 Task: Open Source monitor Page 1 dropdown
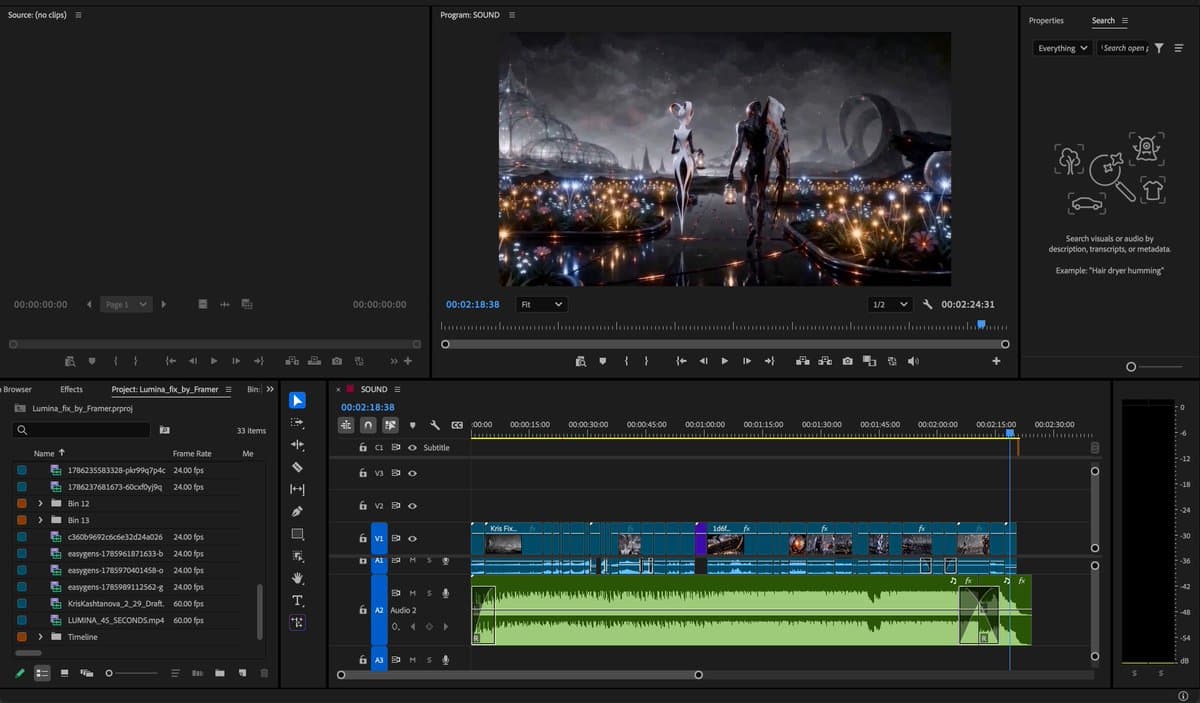coord(126,304)
